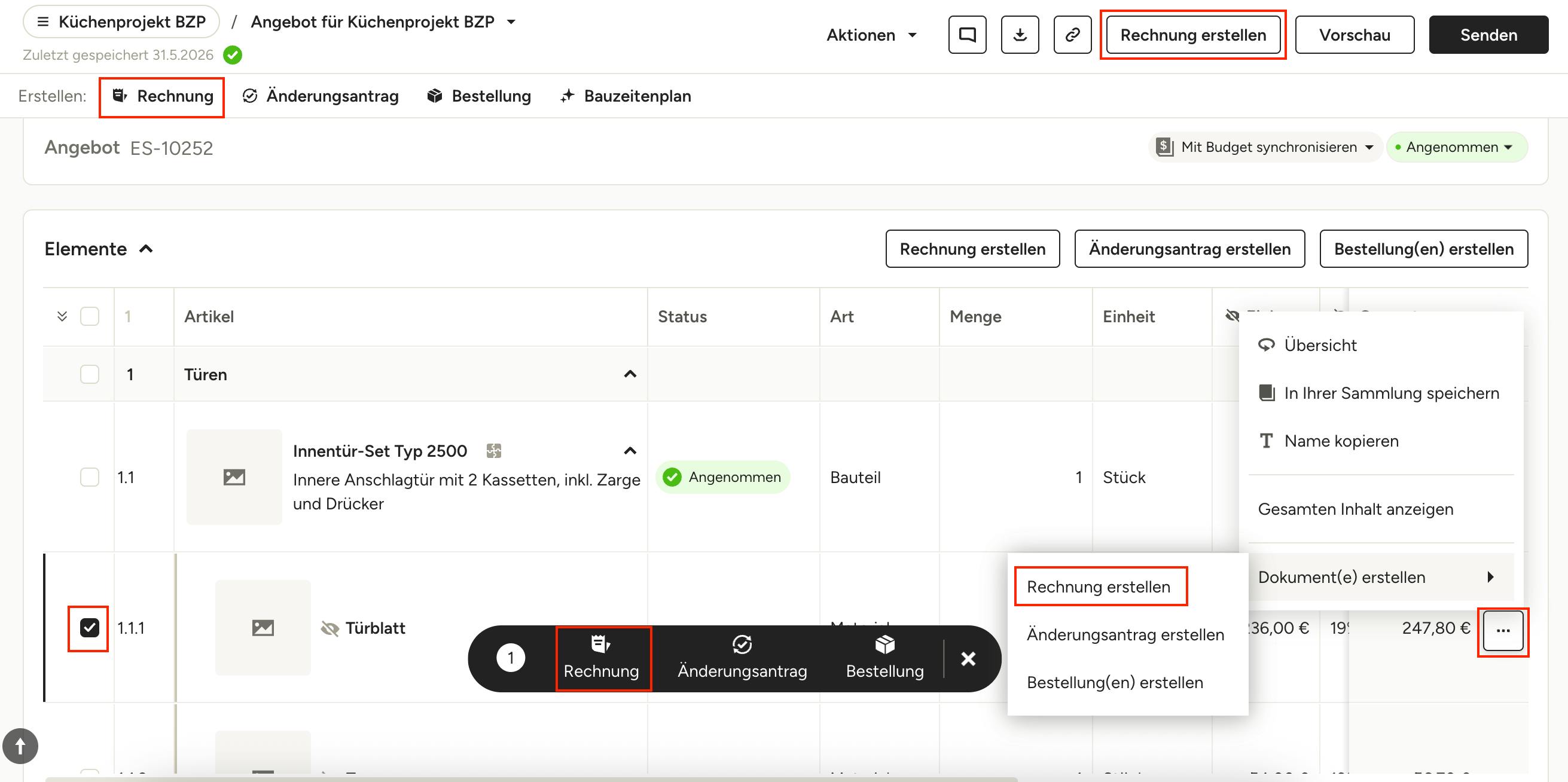Viewport: 1568px width, 782px height.
Task: Click the image placeholder for Innentür-Set Typ 2500
Action: point(234,477)
